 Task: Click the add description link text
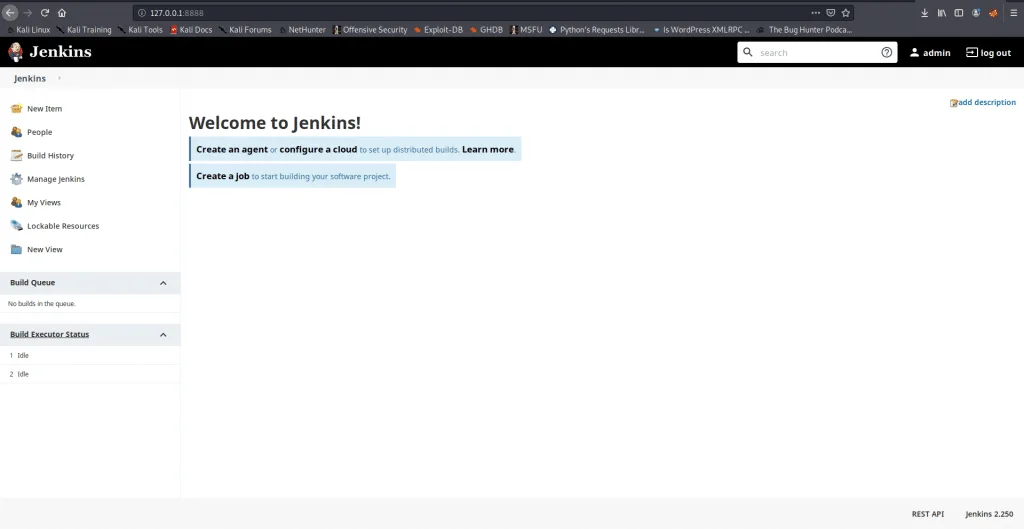tap(987, 102)
